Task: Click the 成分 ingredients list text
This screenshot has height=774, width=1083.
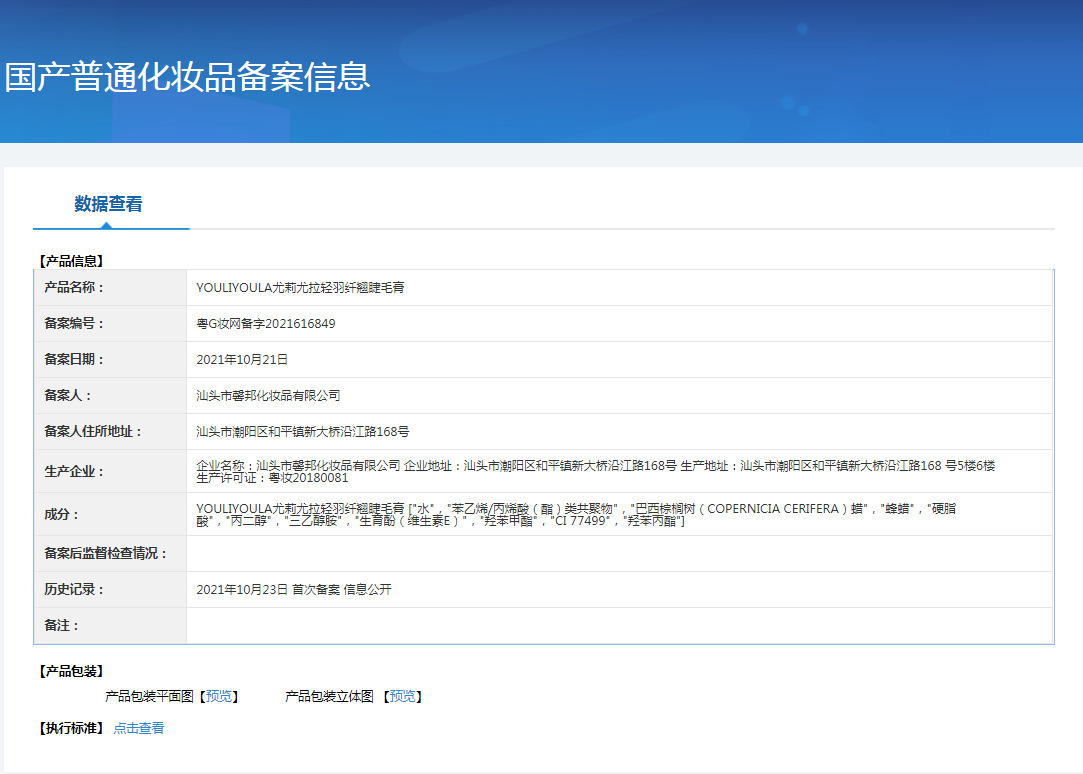Action: pyautogui.click(x=576, y=514)
